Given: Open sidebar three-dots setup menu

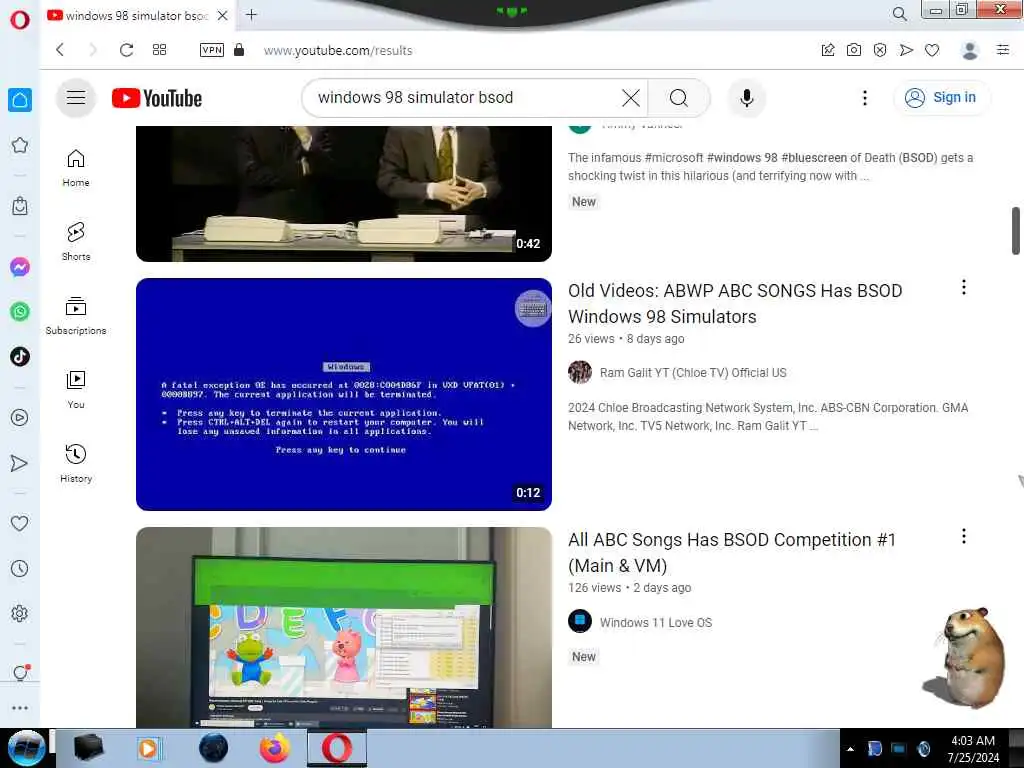Looking at the screenshot, I should [20, 708].
